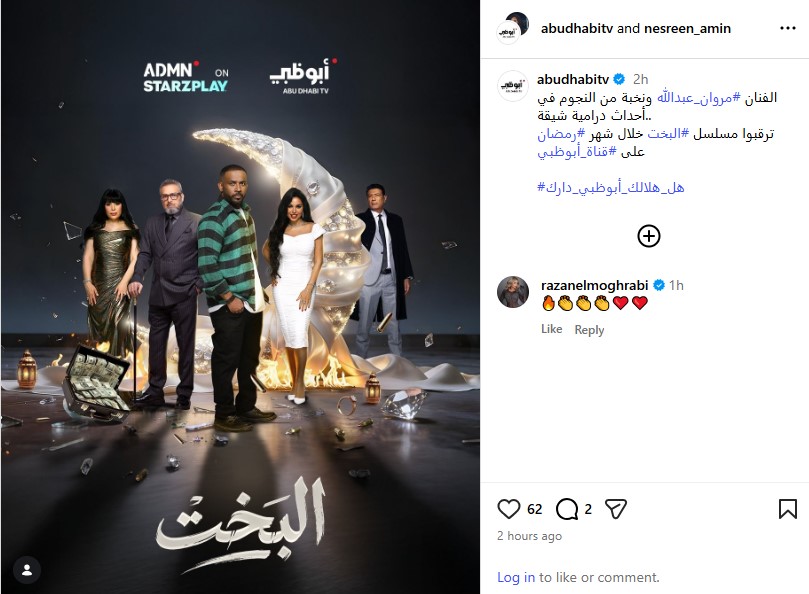Share the post using the paper plane icon
Screen dimensions: 809x594
616,509
